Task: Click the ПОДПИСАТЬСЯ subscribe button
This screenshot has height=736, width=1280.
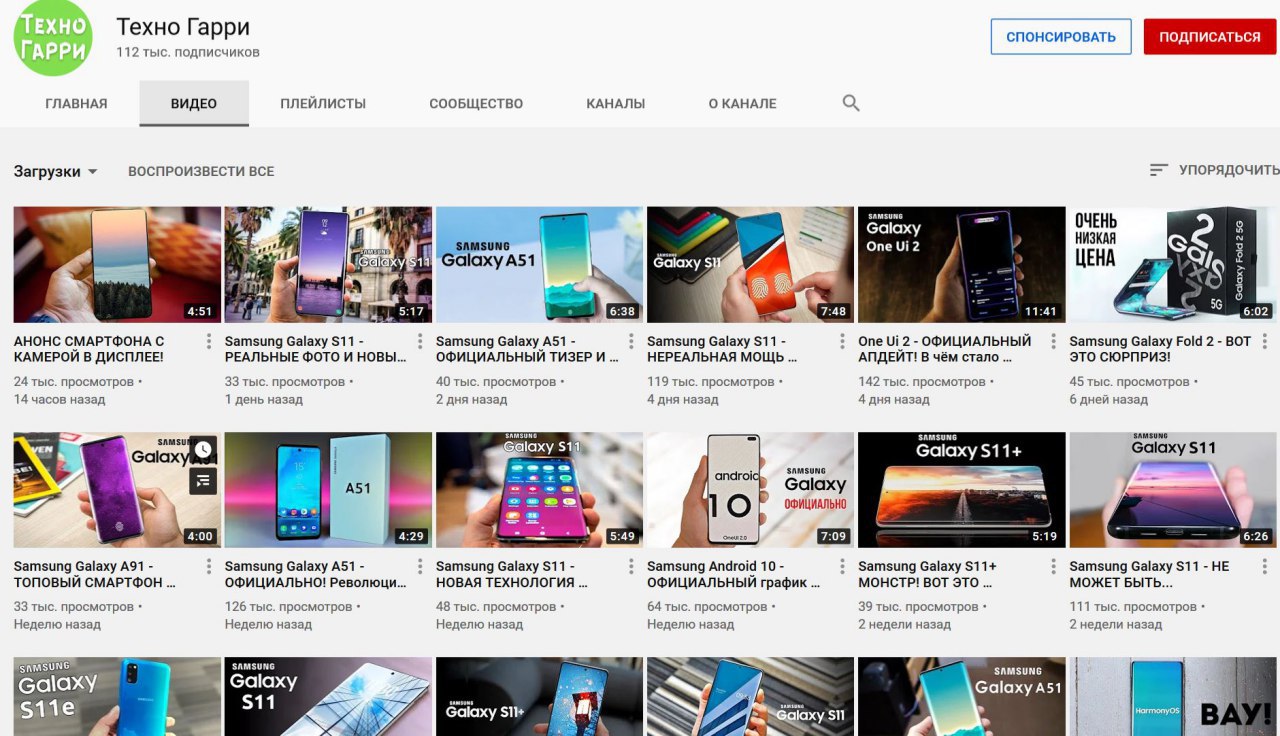Action: (1210, 37)
